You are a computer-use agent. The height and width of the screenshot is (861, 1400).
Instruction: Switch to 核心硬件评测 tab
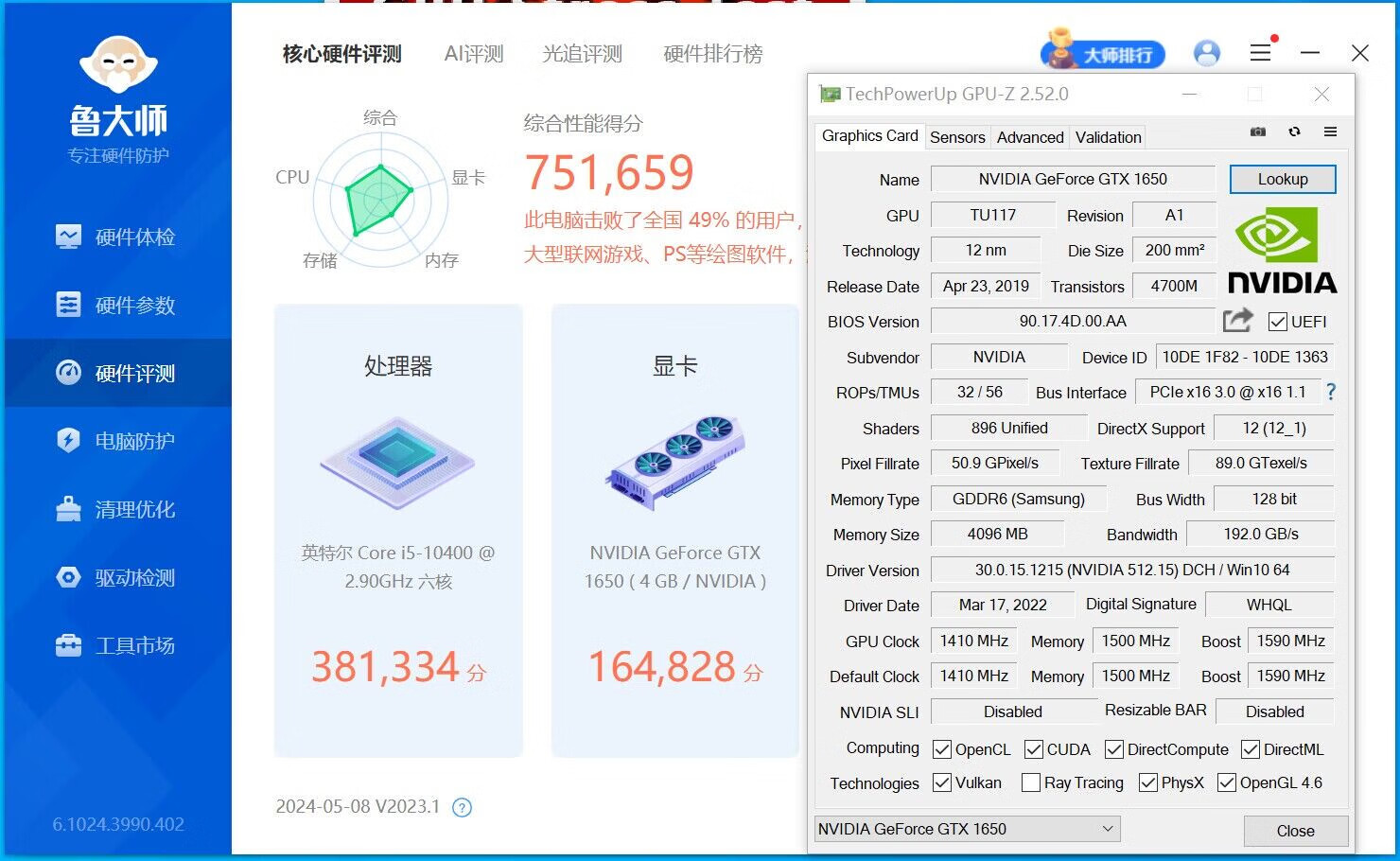pyautogui.click(x=342, y=54)
